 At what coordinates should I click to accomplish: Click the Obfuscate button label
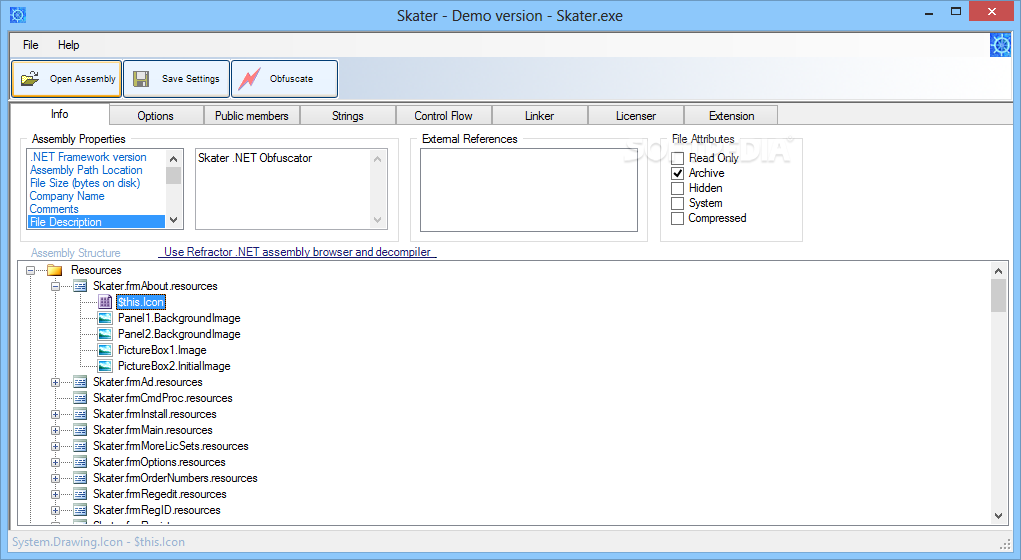point(292,79)
